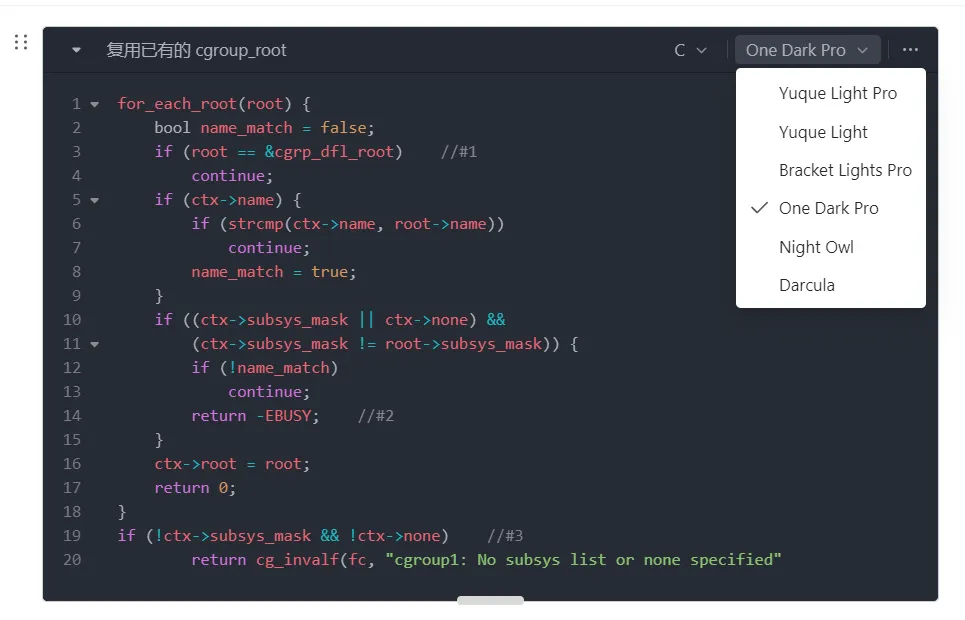Fold the if (ctx->name) block at line 5
Image resolution: width=965 pixels, height=620 pixels.
point(95,200)
